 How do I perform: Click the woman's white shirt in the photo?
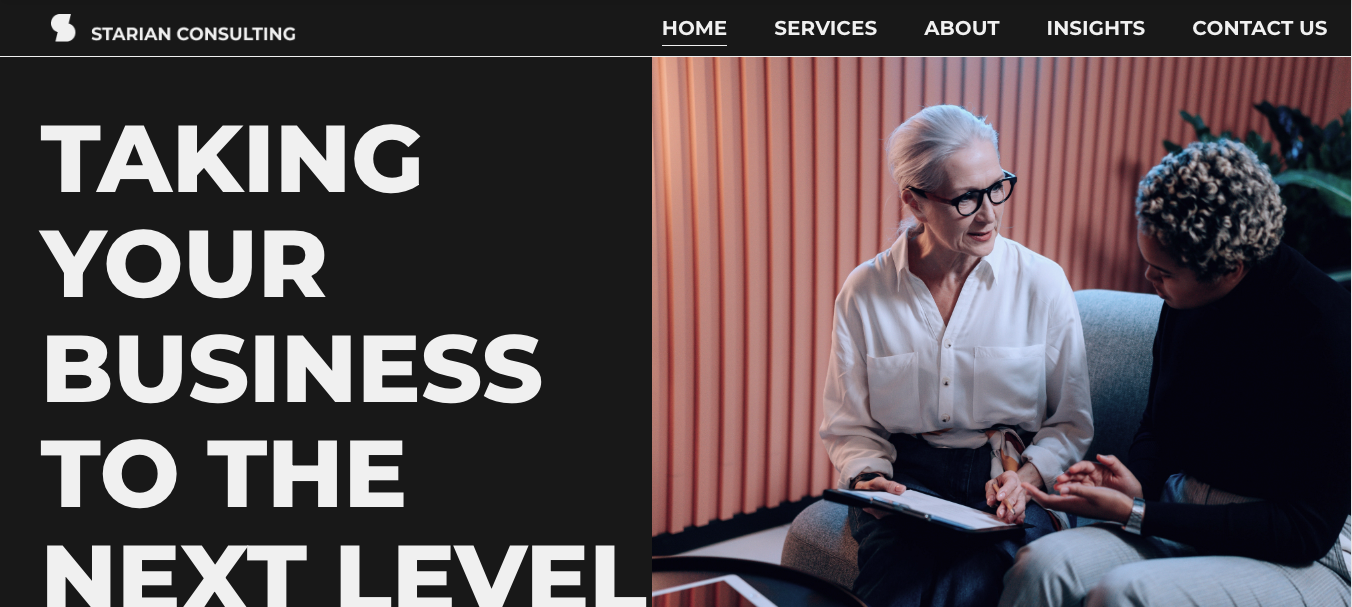955,350
